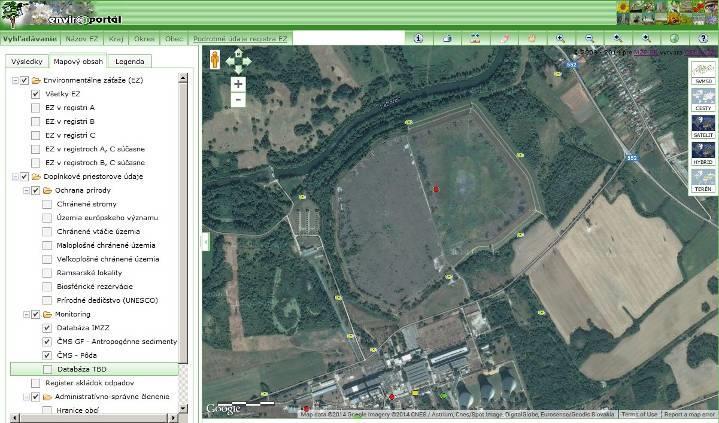Pan map left with arrow control
This screenshot has height=423, width=719.
(229, 61)
